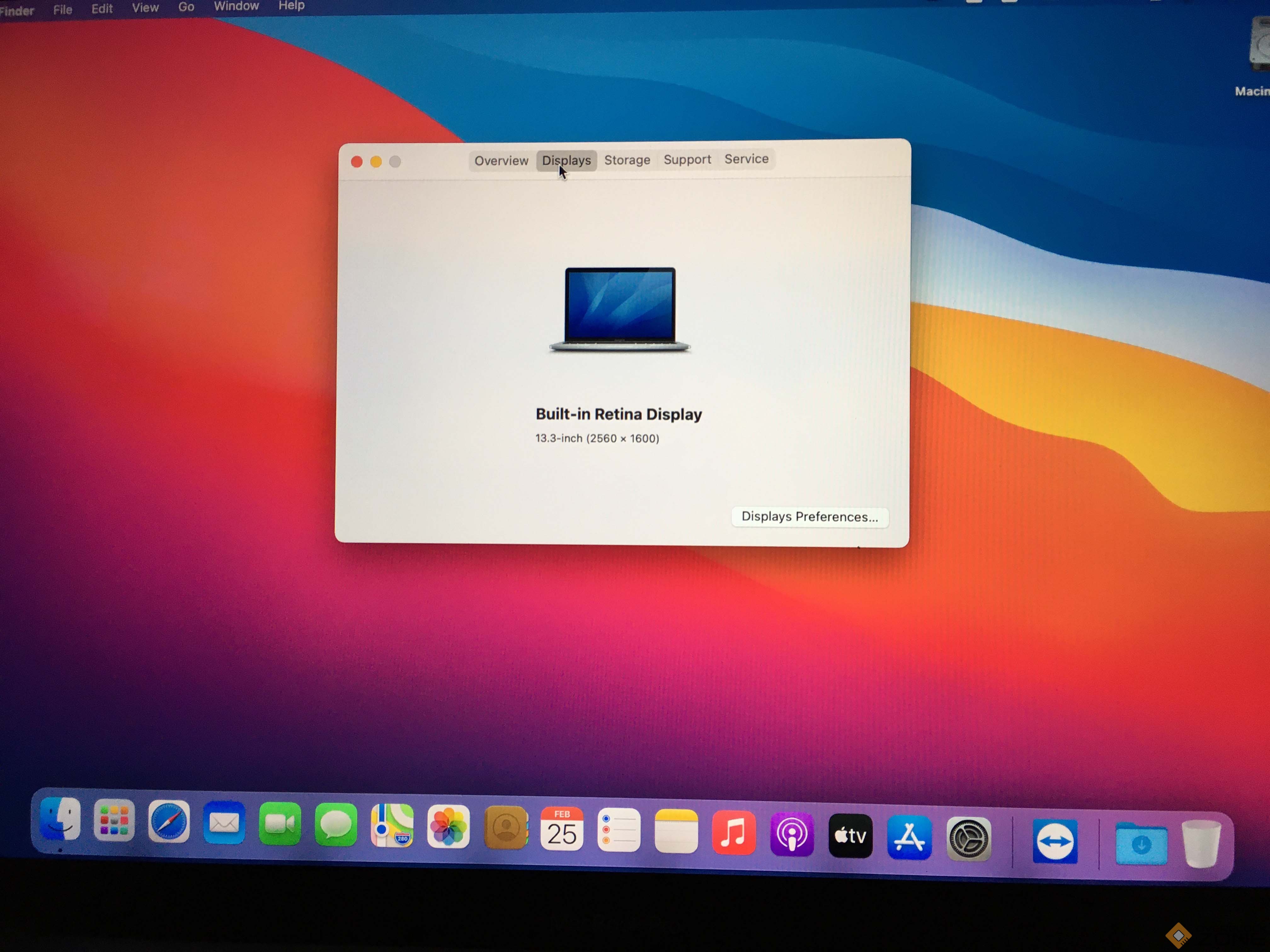Select the Service tab
Image resolution: width=1270 pixels, height=952 pixels.
pos(746,159)
